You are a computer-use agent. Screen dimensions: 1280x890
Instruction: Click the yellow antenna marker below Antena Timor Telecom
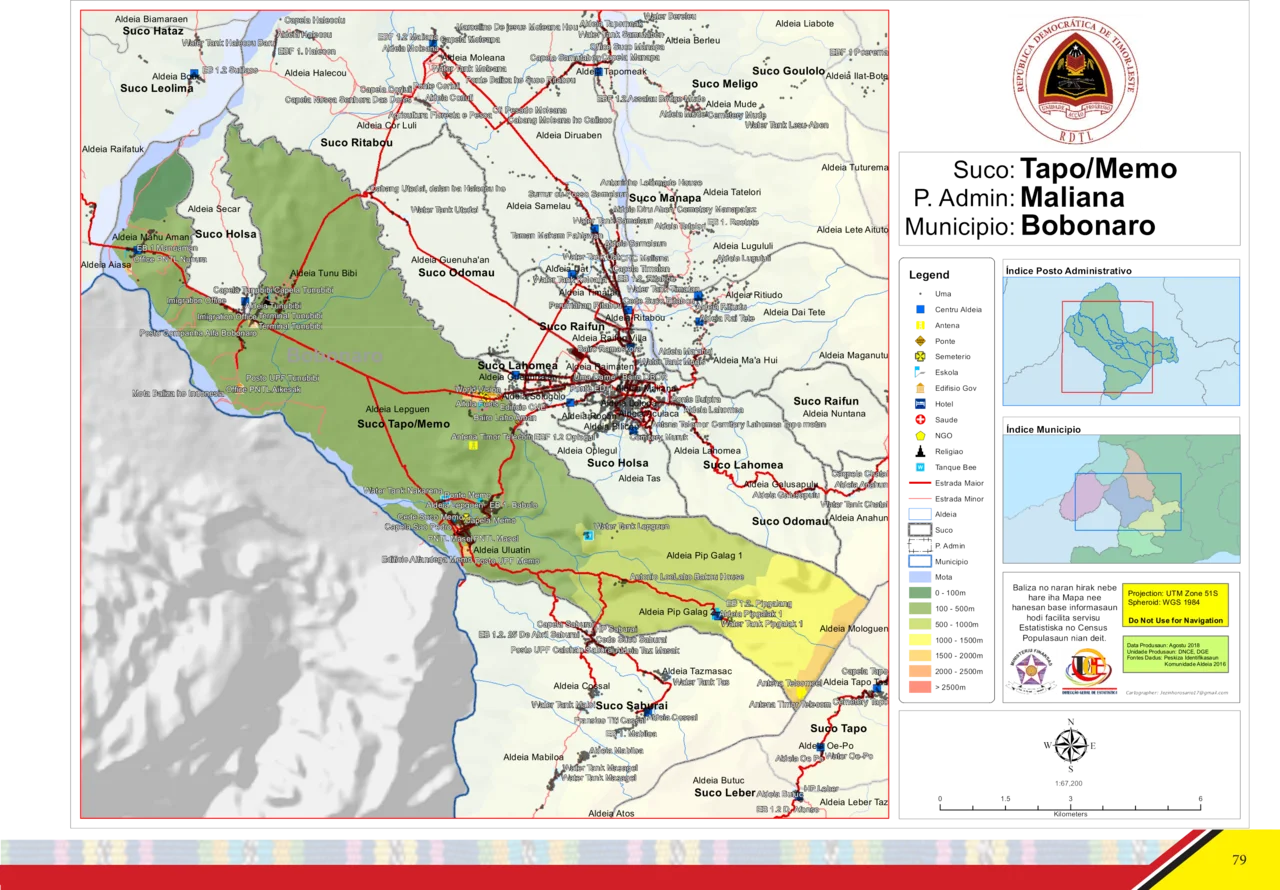tap(801, 692)
